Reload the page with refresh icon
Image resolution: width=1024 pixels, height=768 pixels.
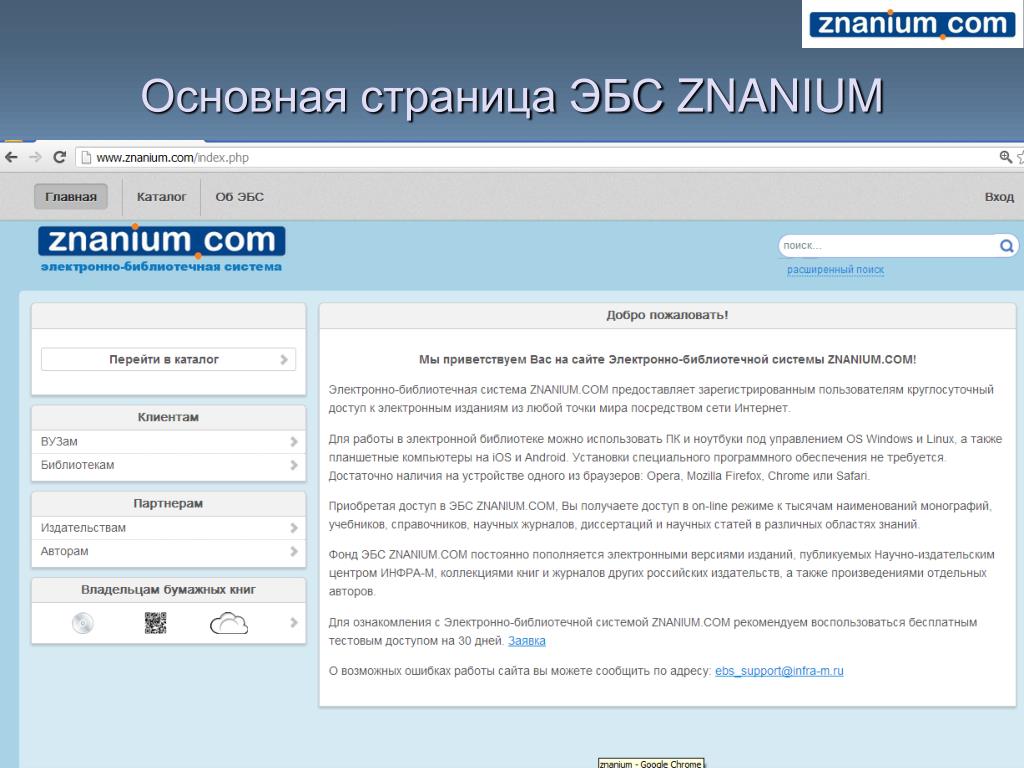tap(59, 157)
